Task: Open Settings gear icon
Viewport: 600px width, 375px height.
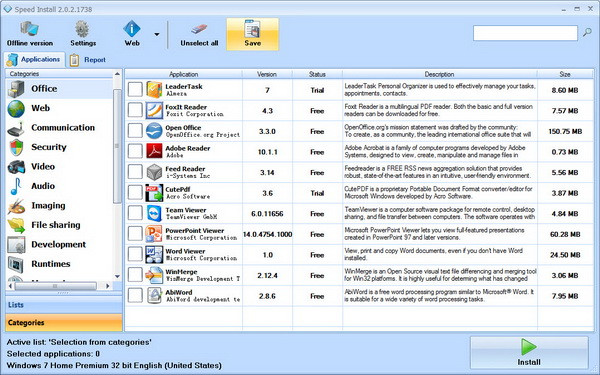Action: coord(82,29)
